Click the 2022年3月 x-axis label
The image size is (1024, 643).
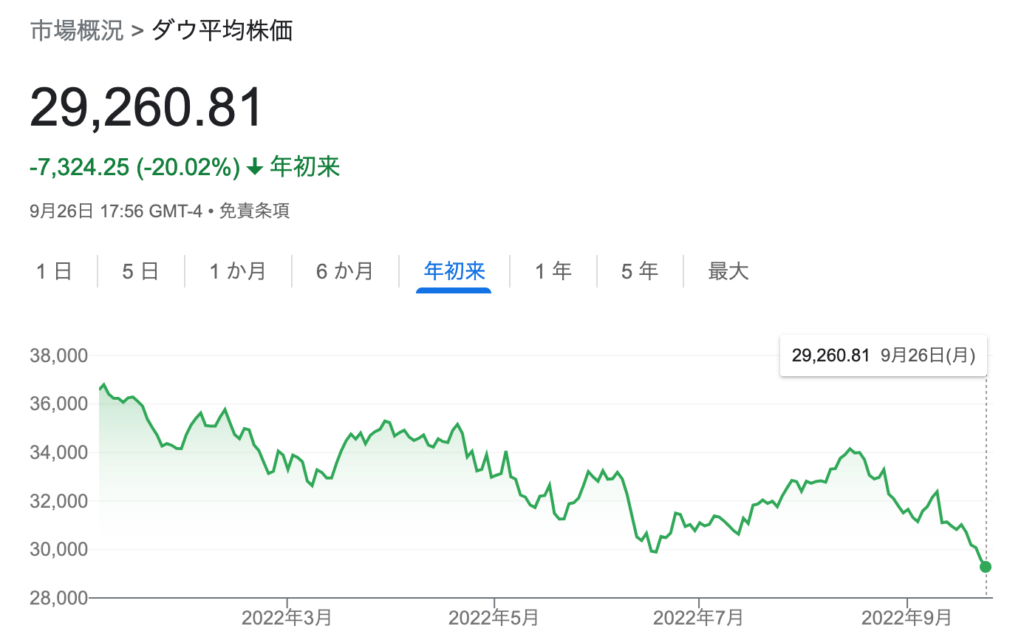coord(287,618)
